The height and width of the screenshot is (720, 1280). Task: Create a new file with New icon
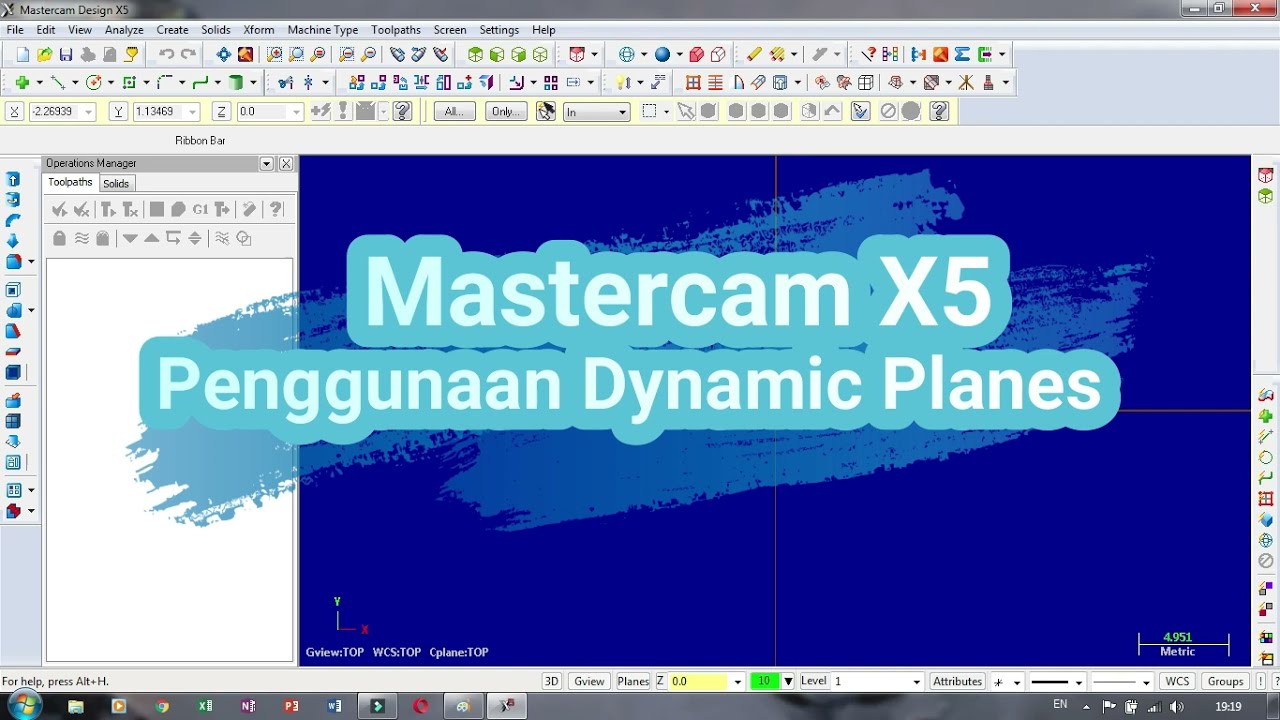[22, 54]
